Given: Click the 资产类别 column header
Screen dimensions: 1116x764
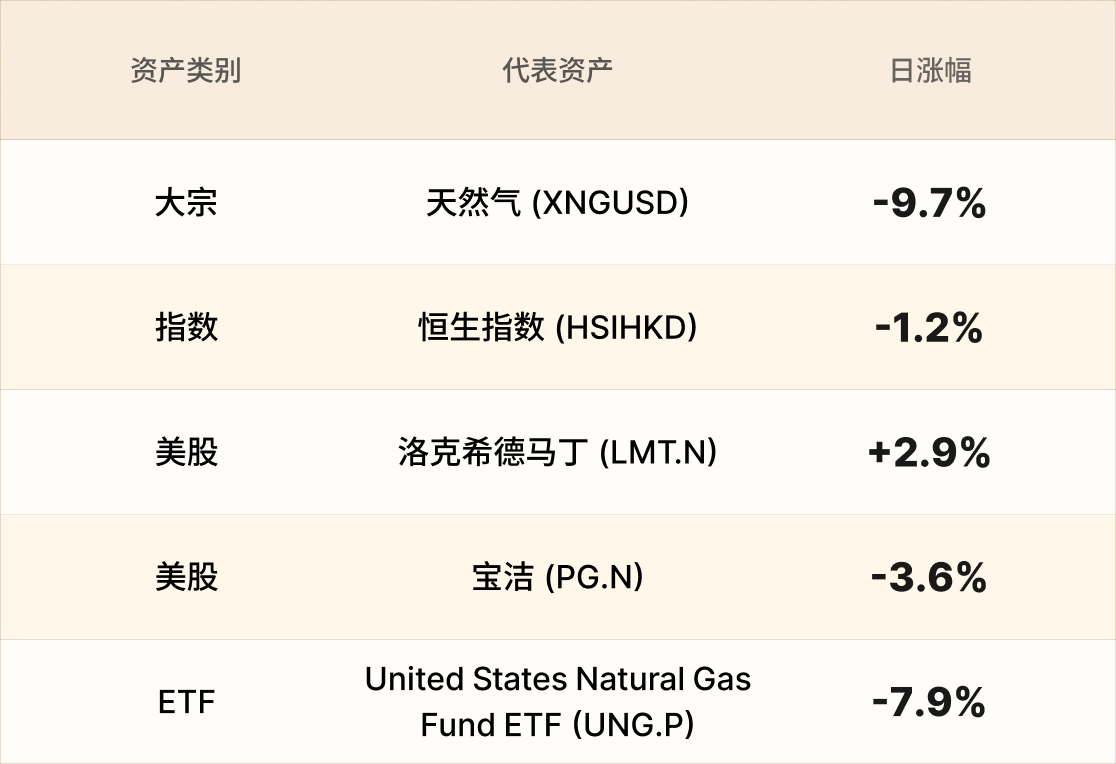Looking at the screenshot, I should point(186,71).
